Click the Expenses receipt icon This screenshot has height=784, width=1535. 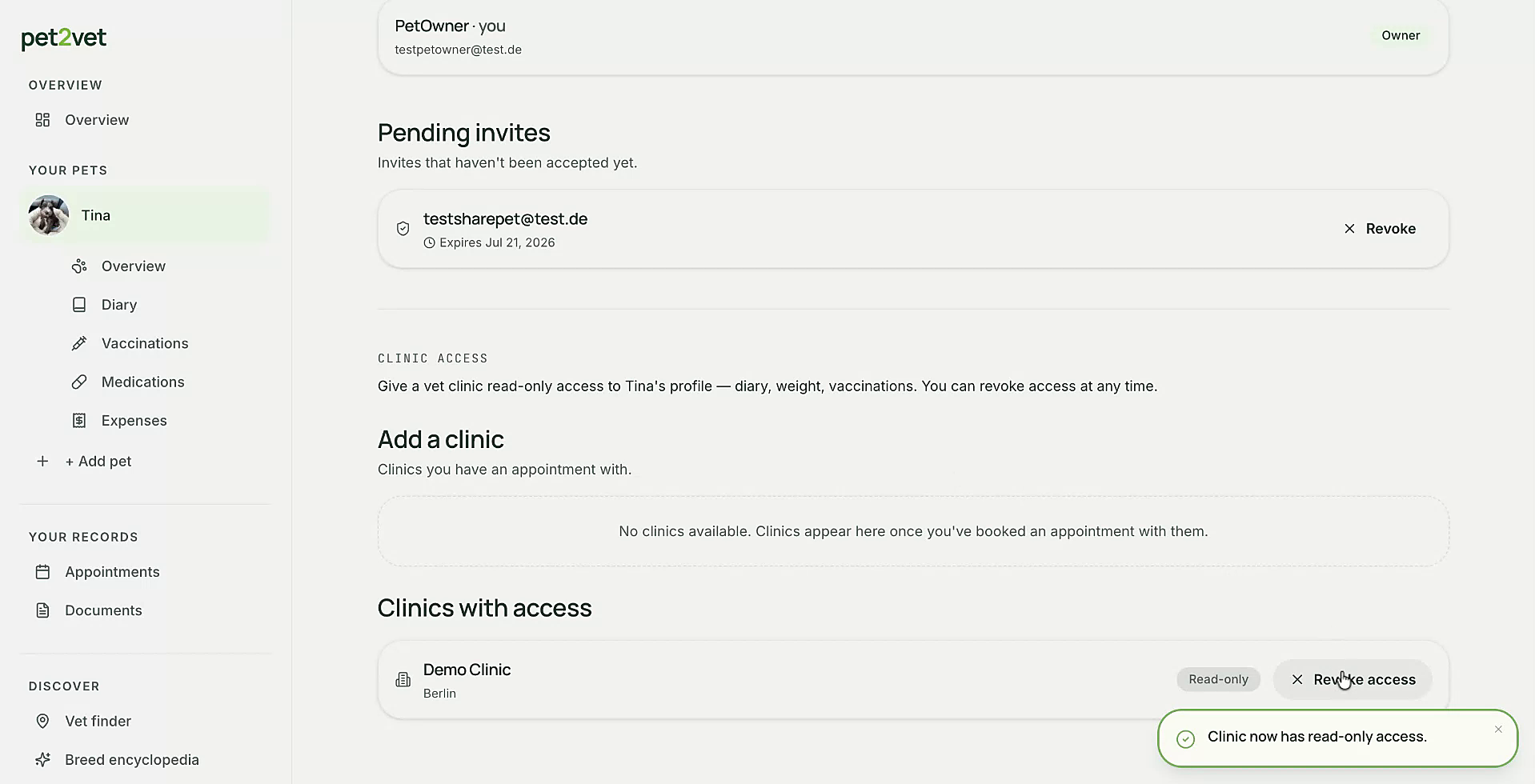point(79,421)
